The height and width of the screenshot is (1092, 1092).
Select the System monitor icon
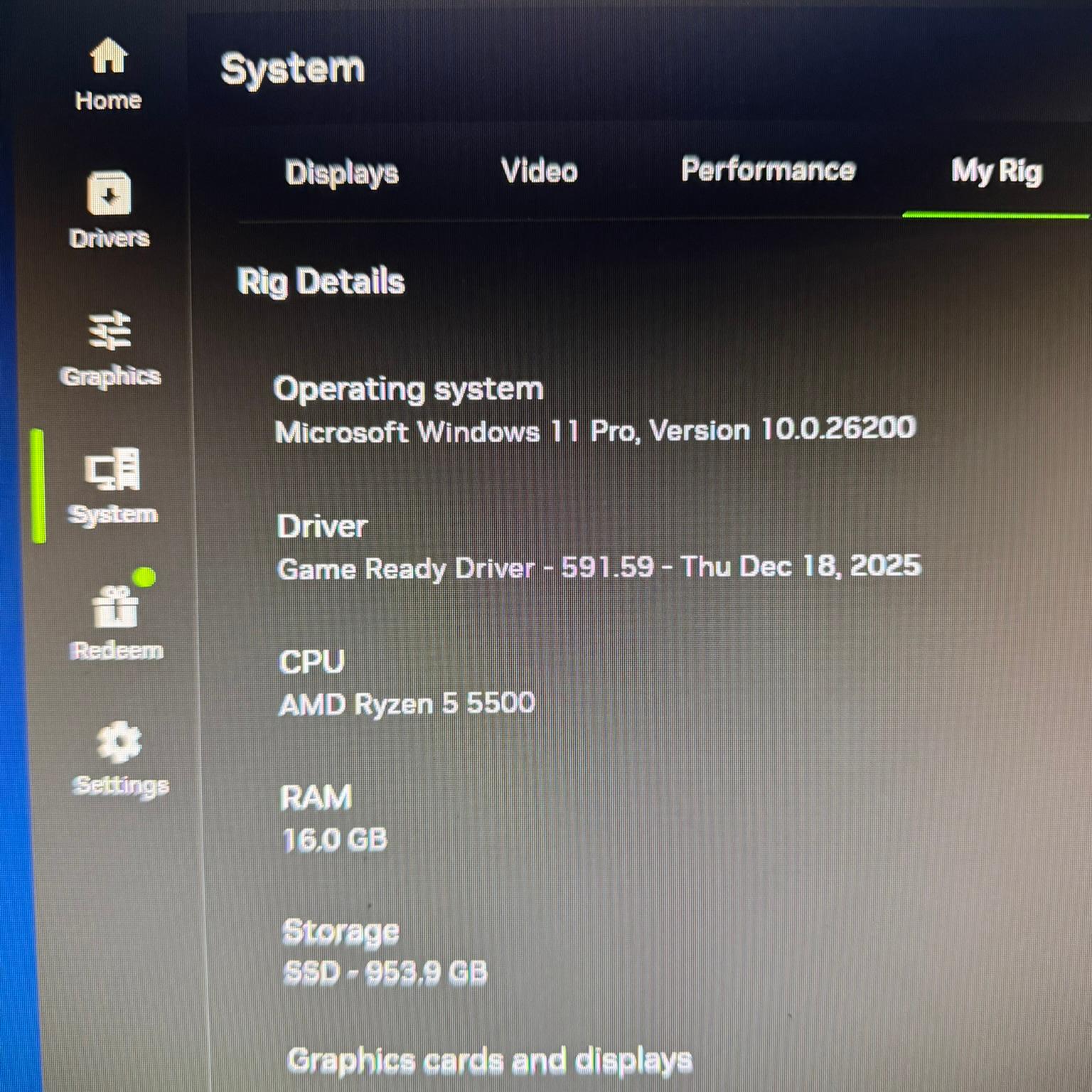[112, 469]
